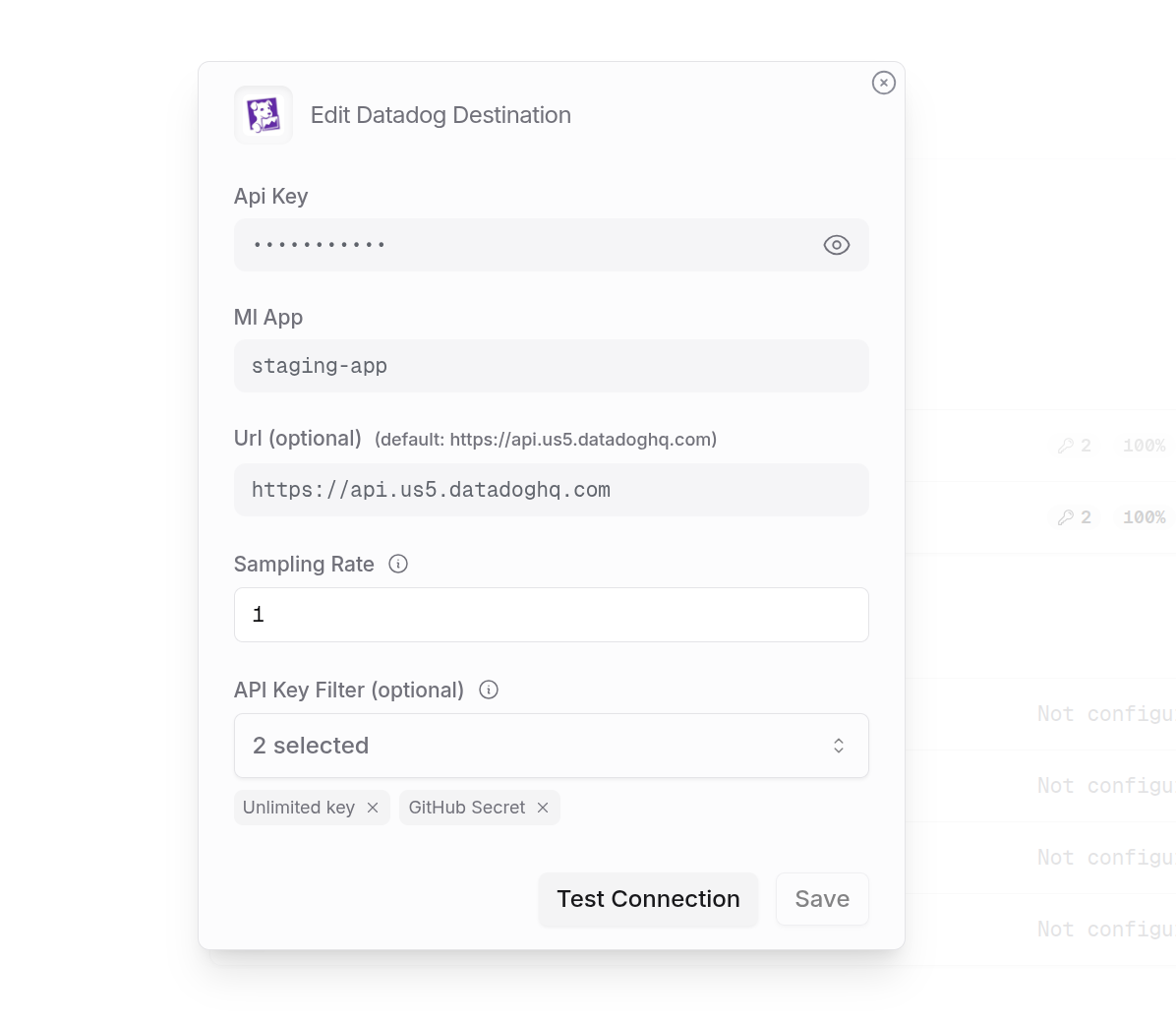The width and height of the screenshot is (1176, 1022).
Task: Open the API Key Filter selection list
Action: (551, 745)
